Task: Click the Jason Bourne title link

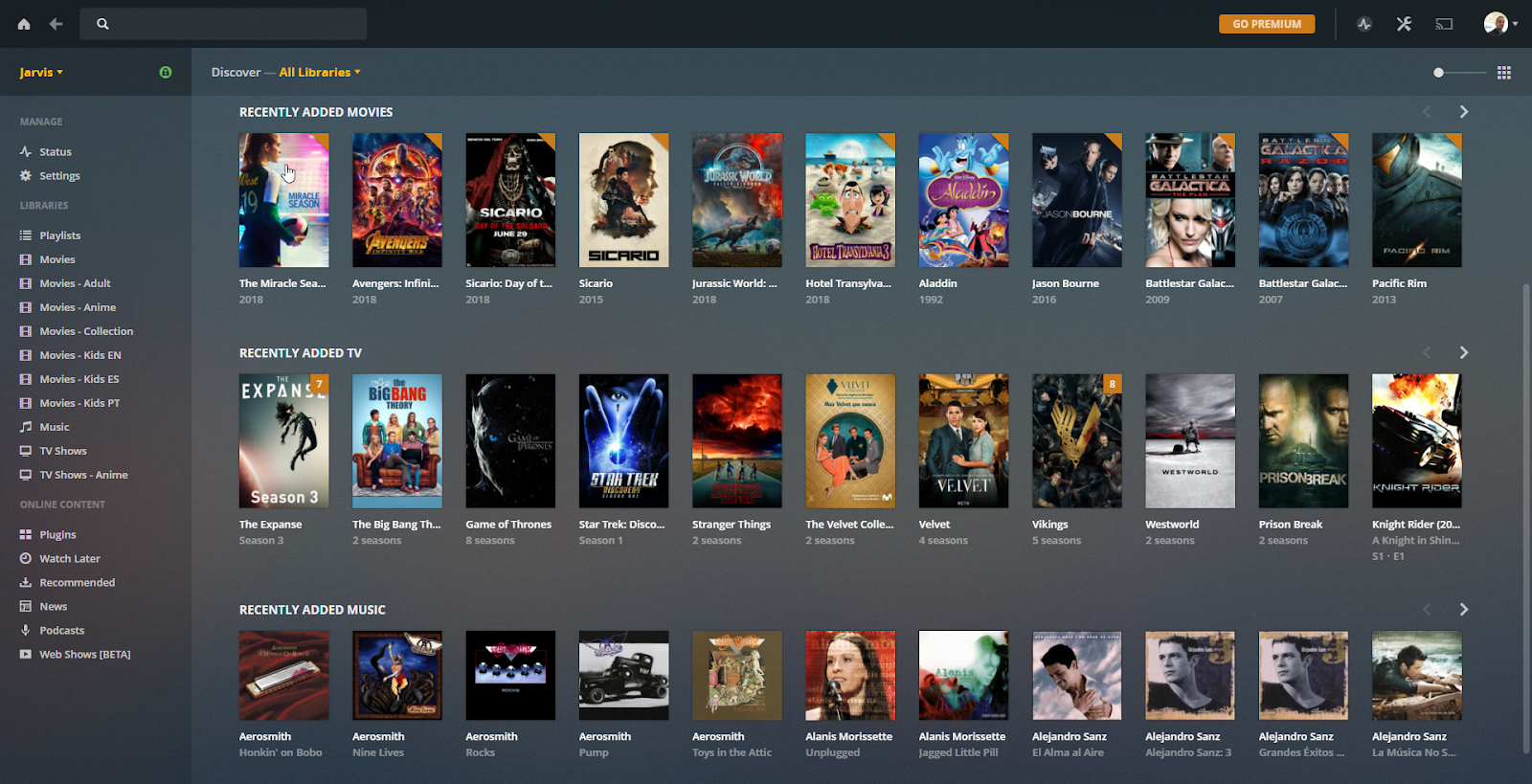Action: pyautogui.click(x=1065, y=283)
